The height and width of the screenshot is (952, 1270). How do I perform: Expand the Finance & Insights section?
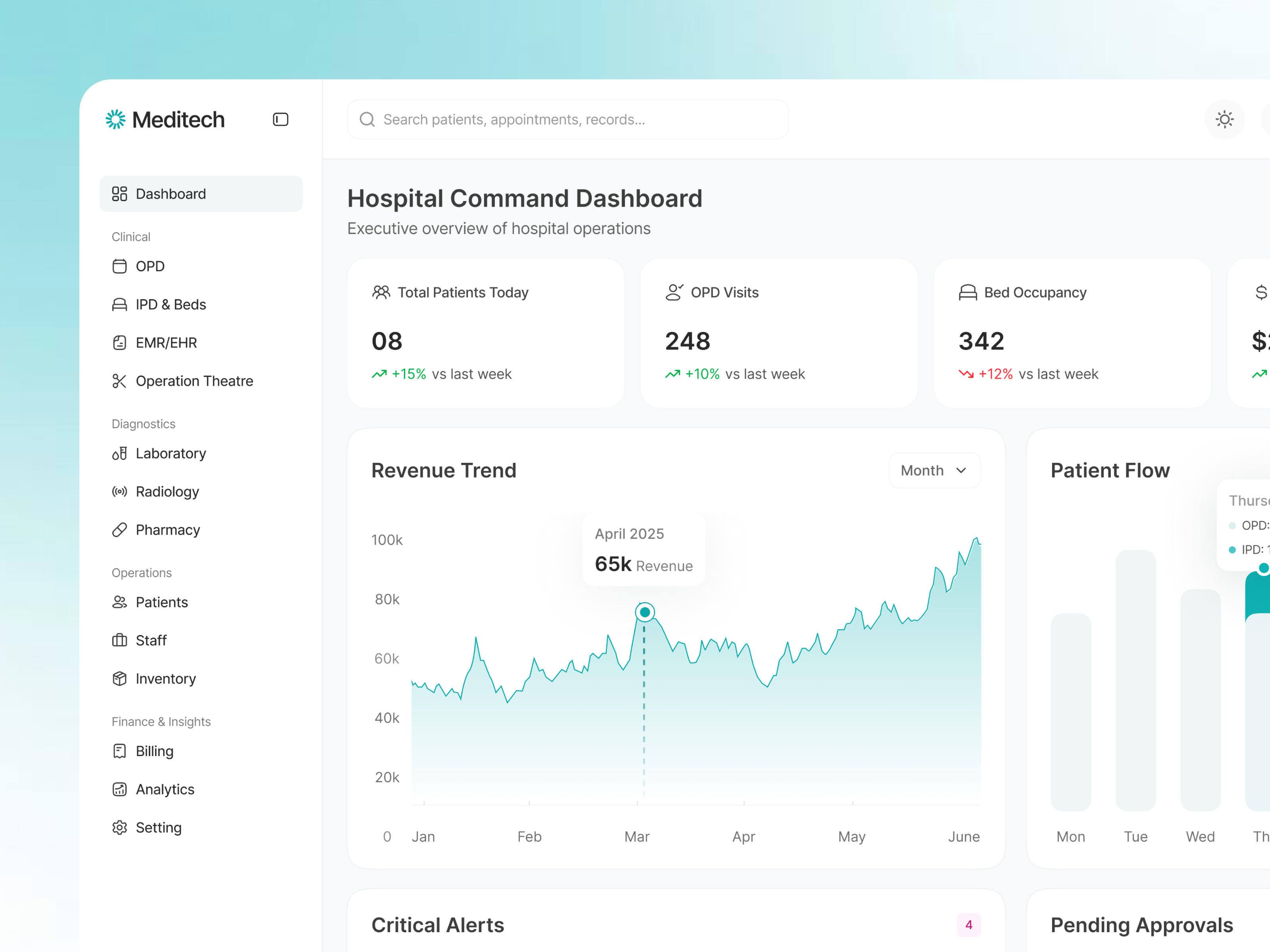(162, 721)
